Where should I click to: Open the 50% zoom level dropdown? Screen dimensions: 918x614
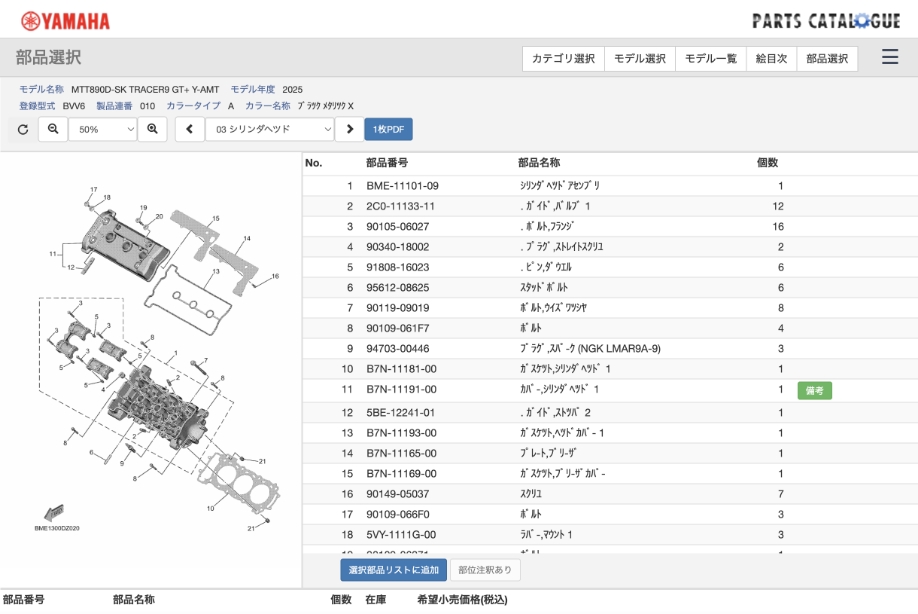[x=103, y=129]
